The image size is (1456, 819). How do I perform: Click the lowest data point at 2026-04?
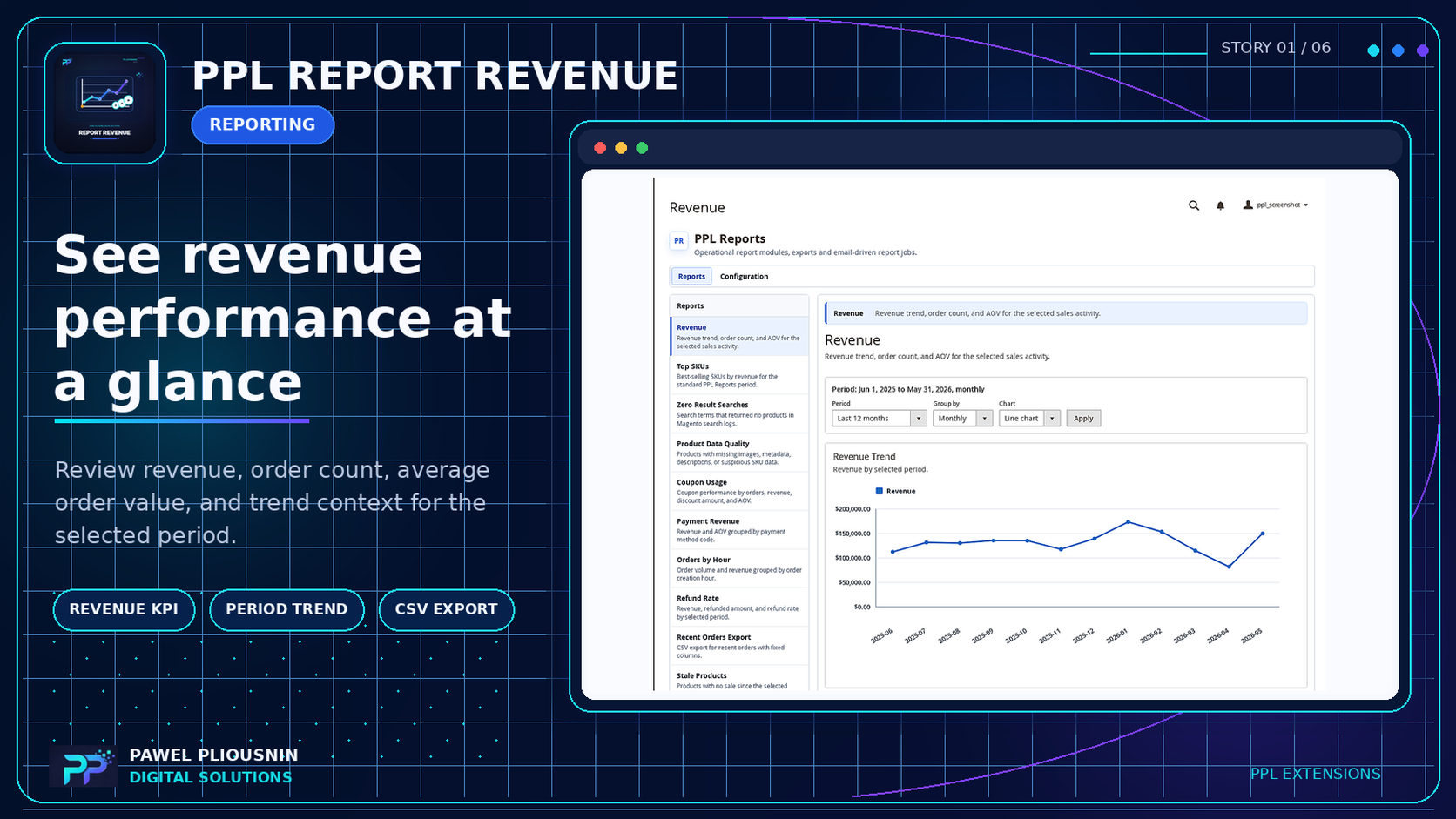(x=1229, y=567)
